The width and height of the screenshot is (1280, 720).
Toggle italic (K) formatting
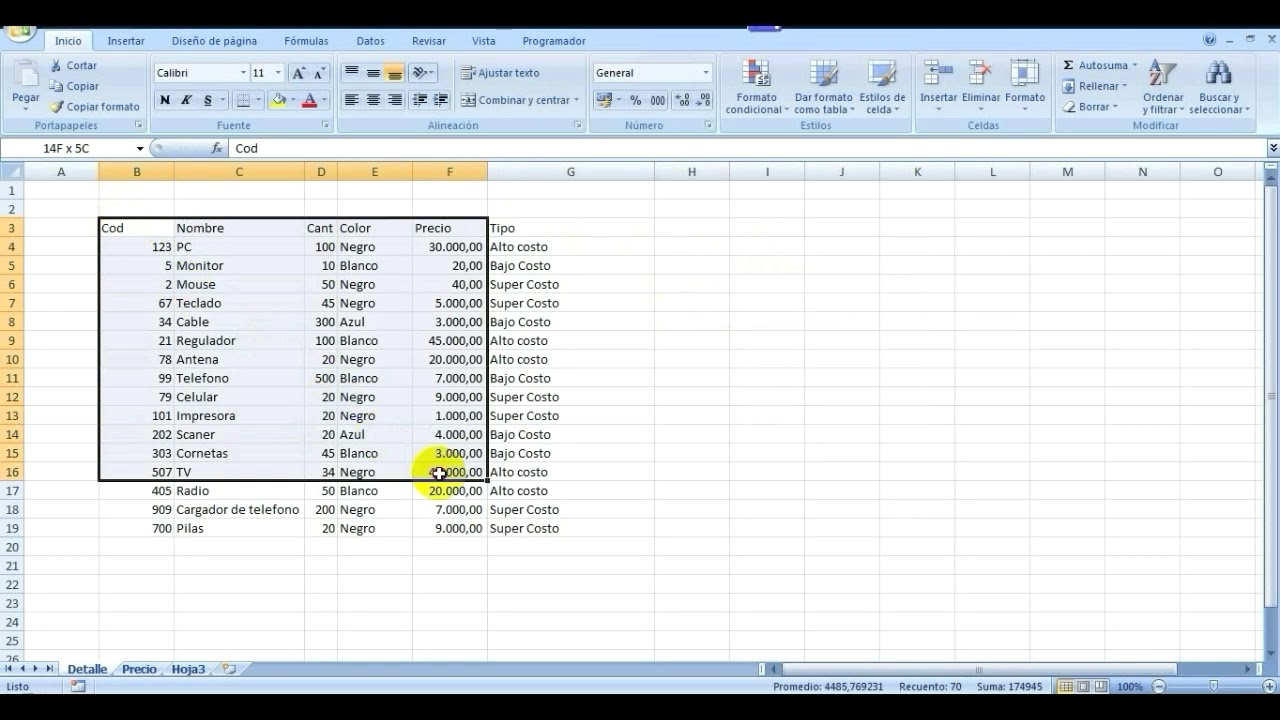coord(186,100)
